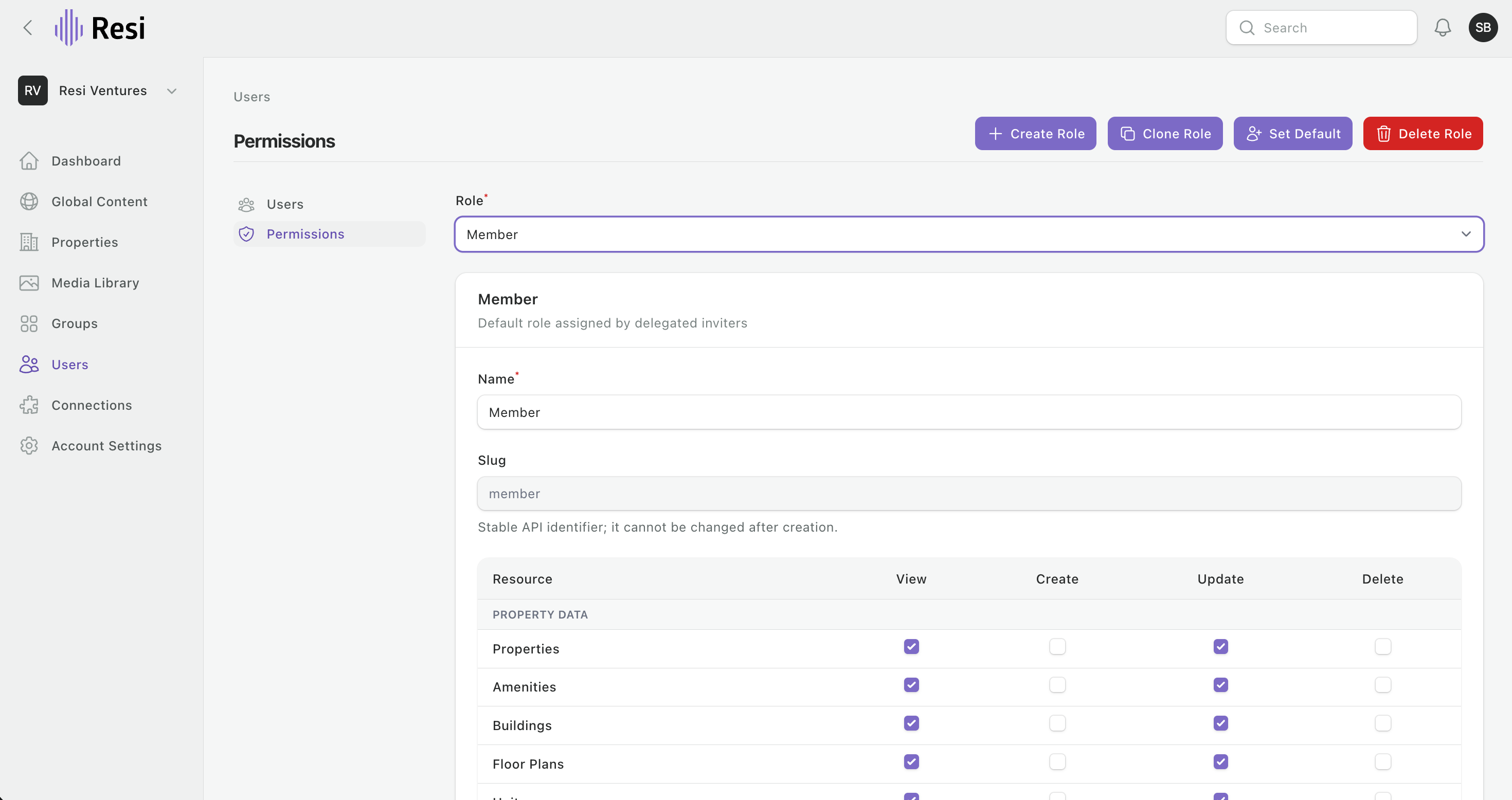Click the Delete column header

(x=1382, y=579)
